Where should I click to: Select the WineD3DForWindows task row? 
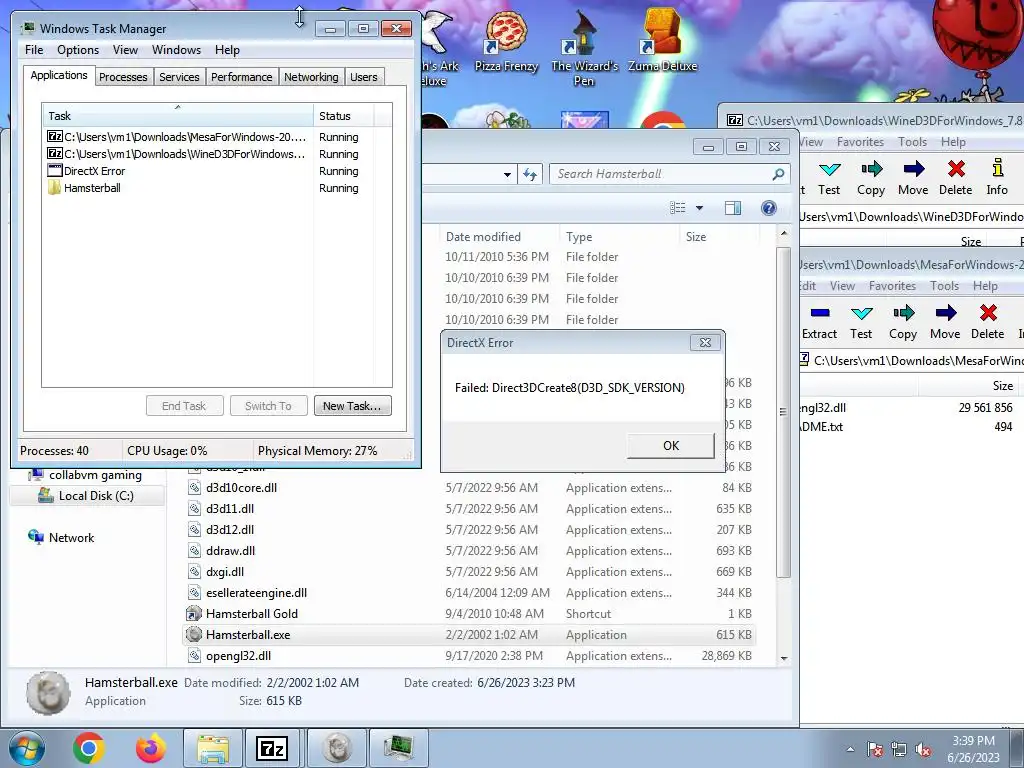[x=202, y=154]
